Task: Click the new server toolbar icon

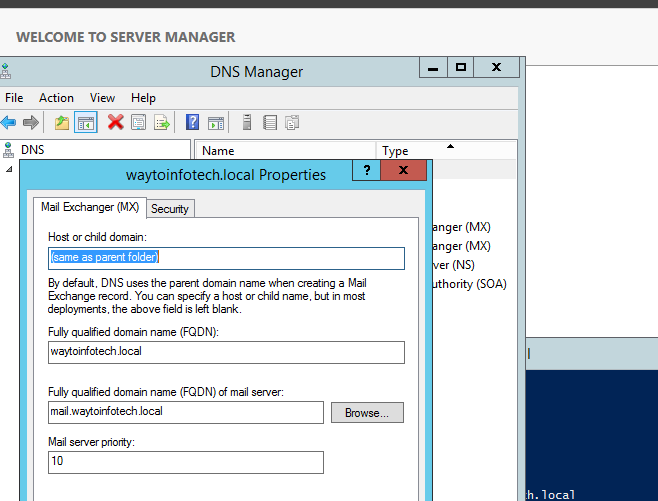Action: point(247,123)
